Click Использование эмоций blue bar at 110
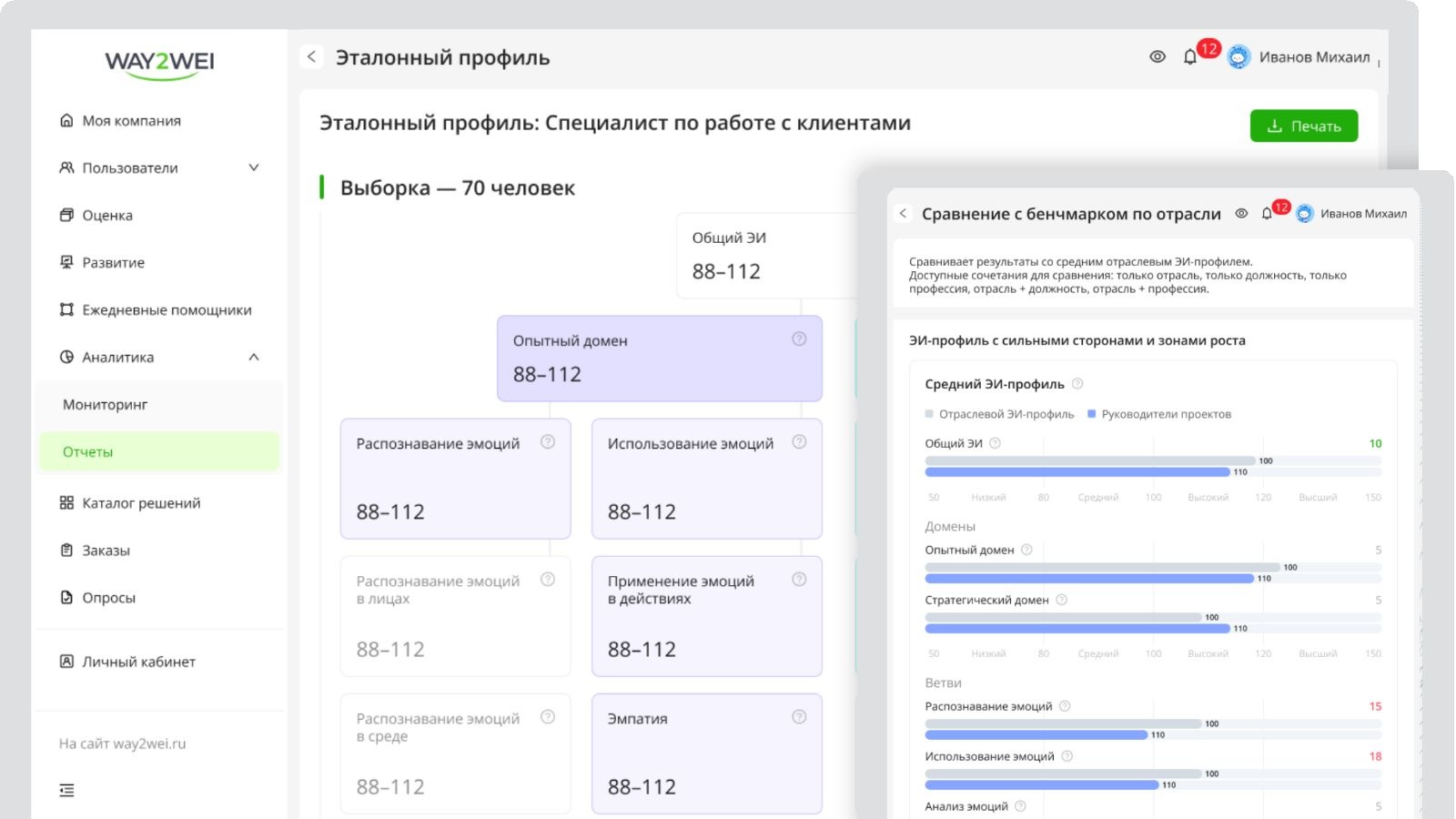Viewport: 1456px width, 819px height. click(x=1042, y=784)
